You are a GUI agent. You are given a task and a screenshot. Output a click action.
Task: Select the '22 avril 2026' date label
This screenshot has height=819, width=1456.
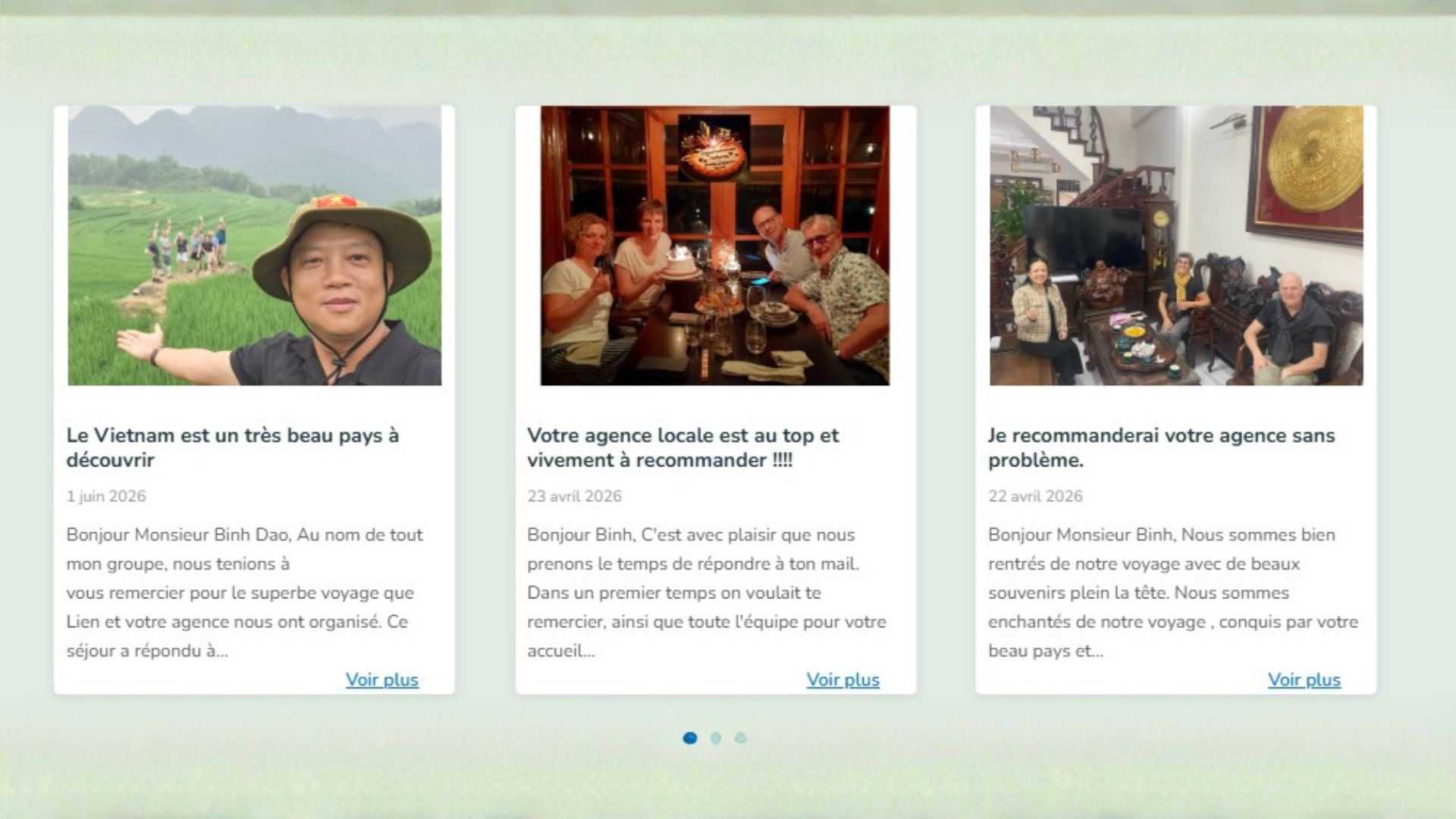tap(1035, 496)
